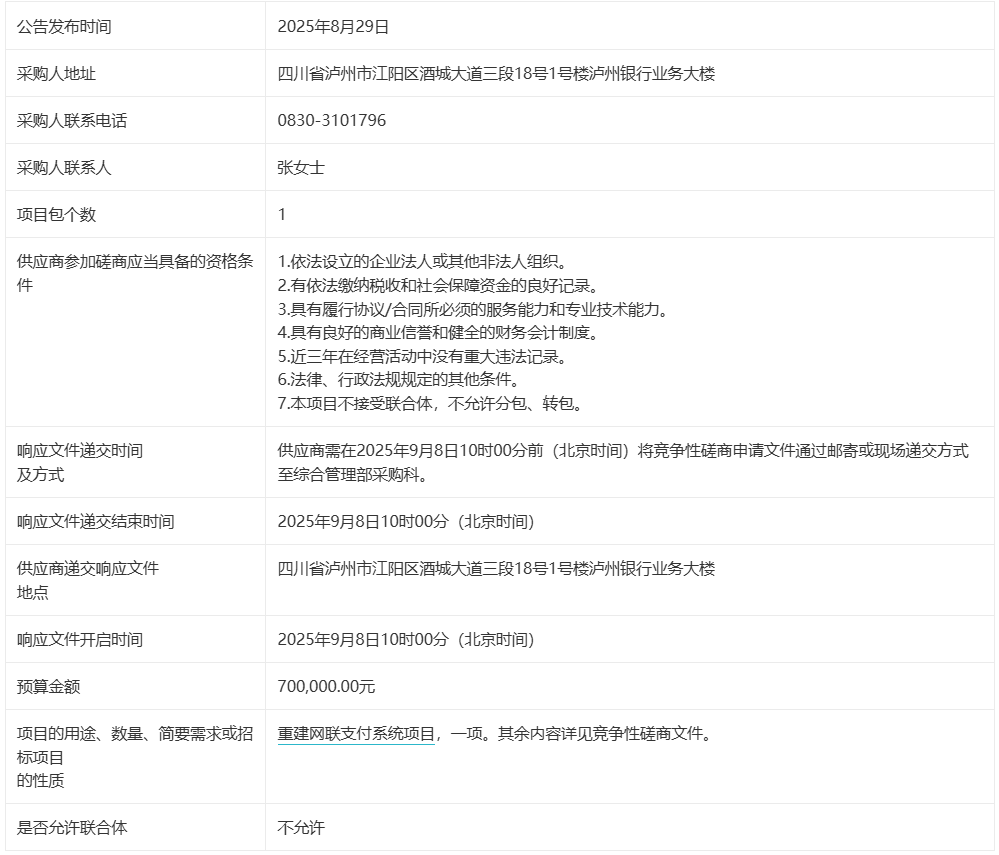Viewport: 999px width, 855px height.
Task: Click the 响应文件递交结束时间 row label
Action: click(x=96, y=522)
